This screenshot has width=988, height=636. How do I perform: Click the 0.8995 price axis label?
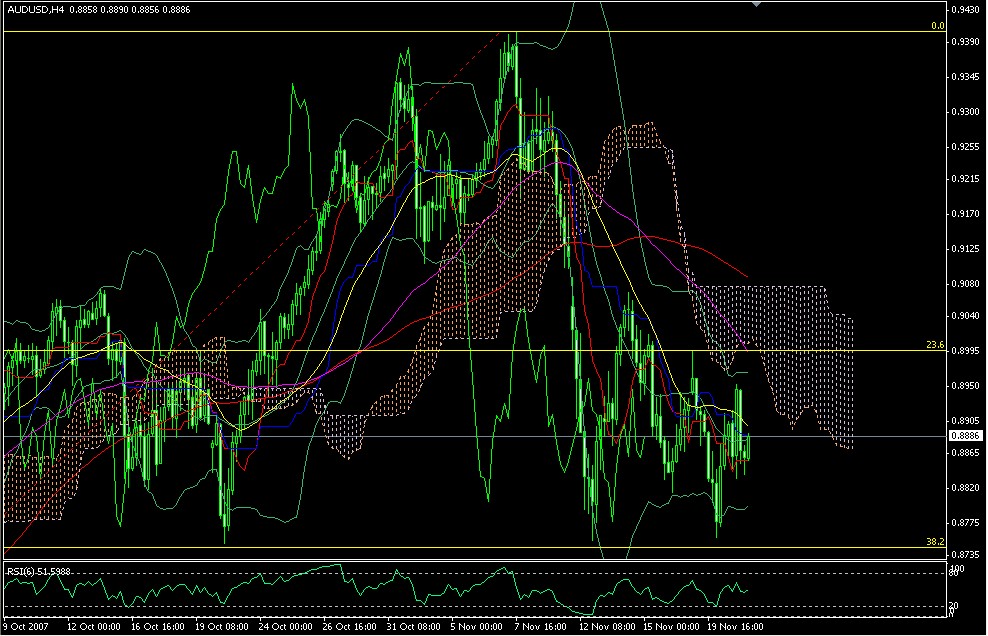965,351
